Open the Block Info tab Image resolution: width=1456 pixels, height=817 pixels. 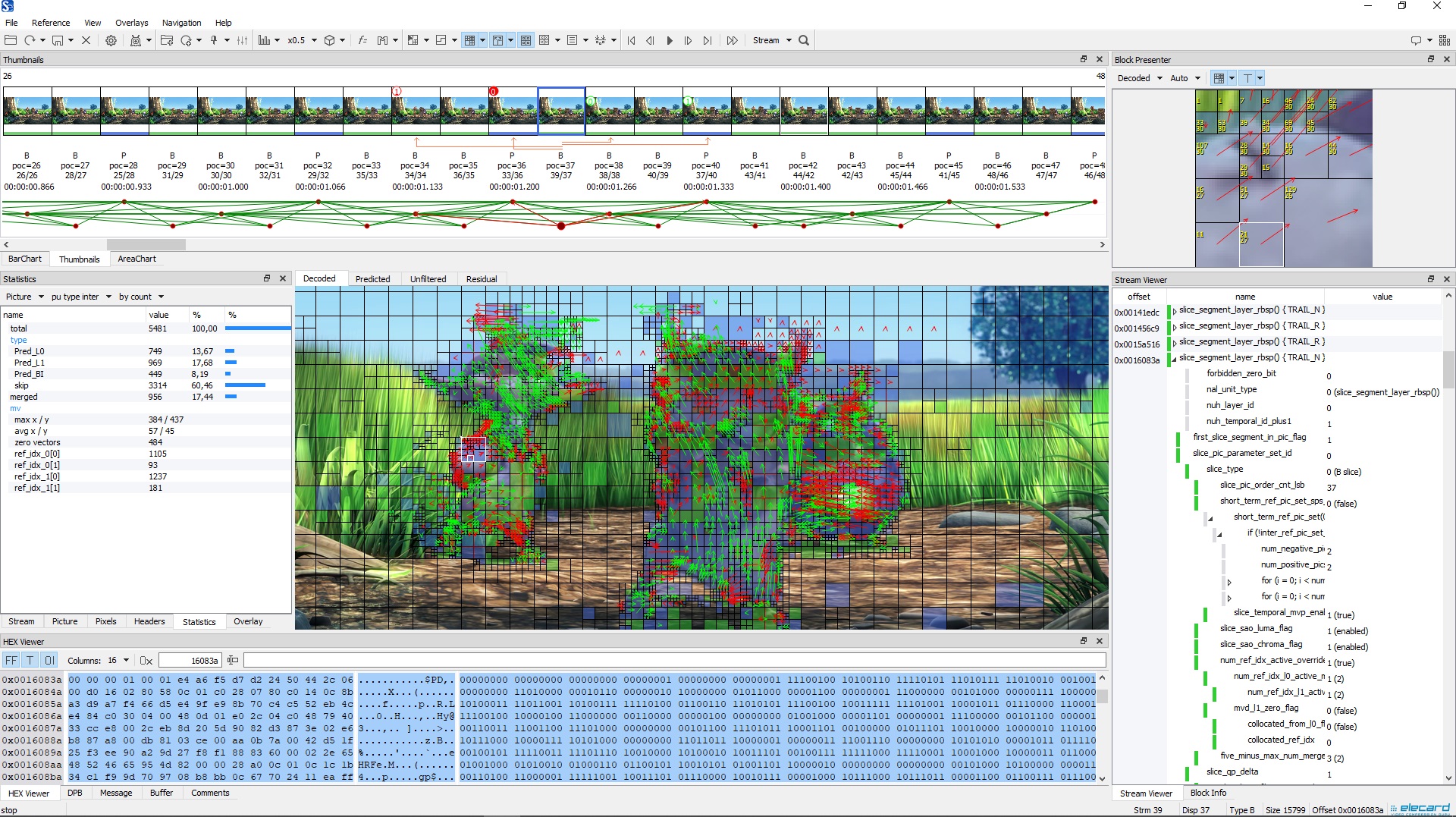pyautogui.click(x=1207, y=793)
